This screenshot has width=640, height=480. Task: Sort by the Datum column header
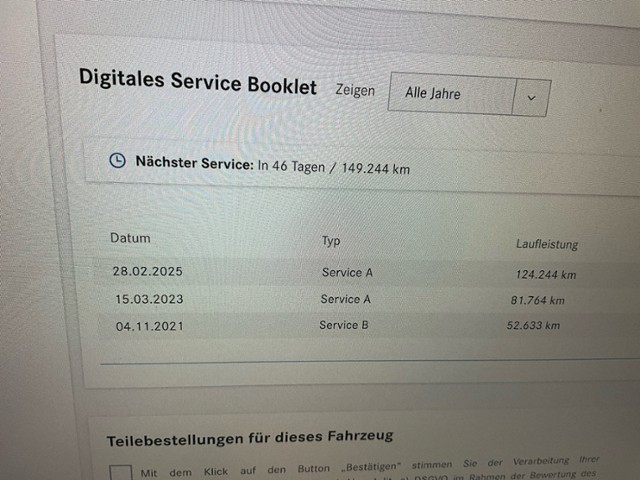coord(130,239)
